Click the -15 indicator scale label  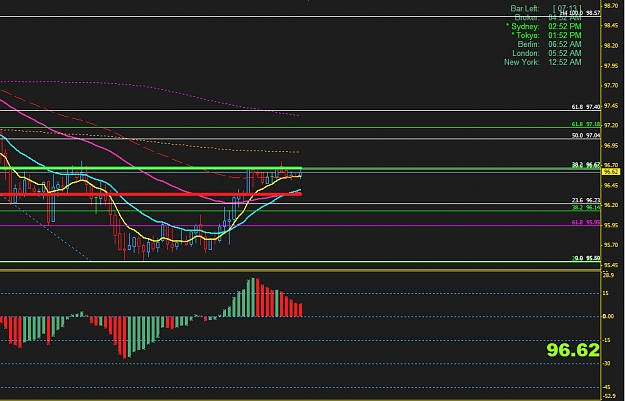(607, 340)
